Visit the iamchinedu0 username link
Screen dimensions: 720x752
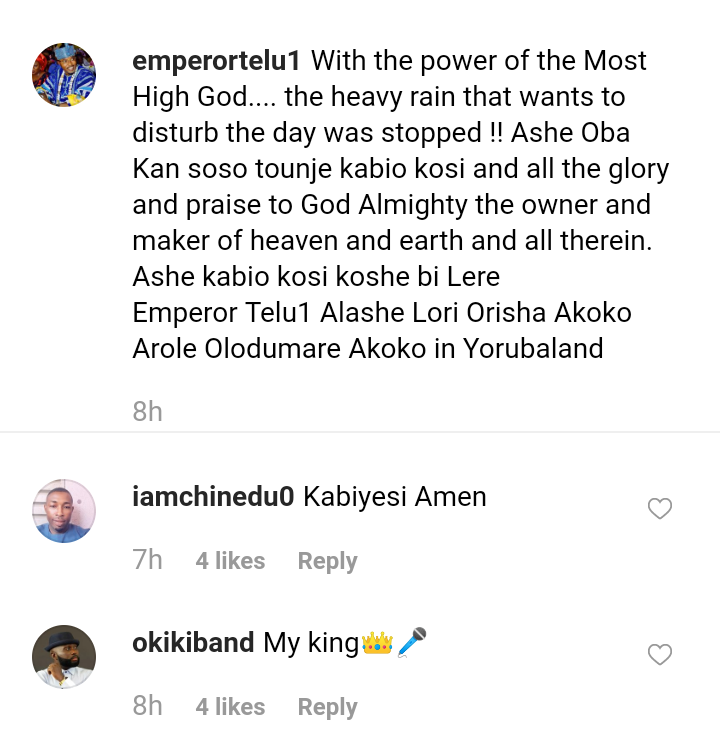pos(213,497)
